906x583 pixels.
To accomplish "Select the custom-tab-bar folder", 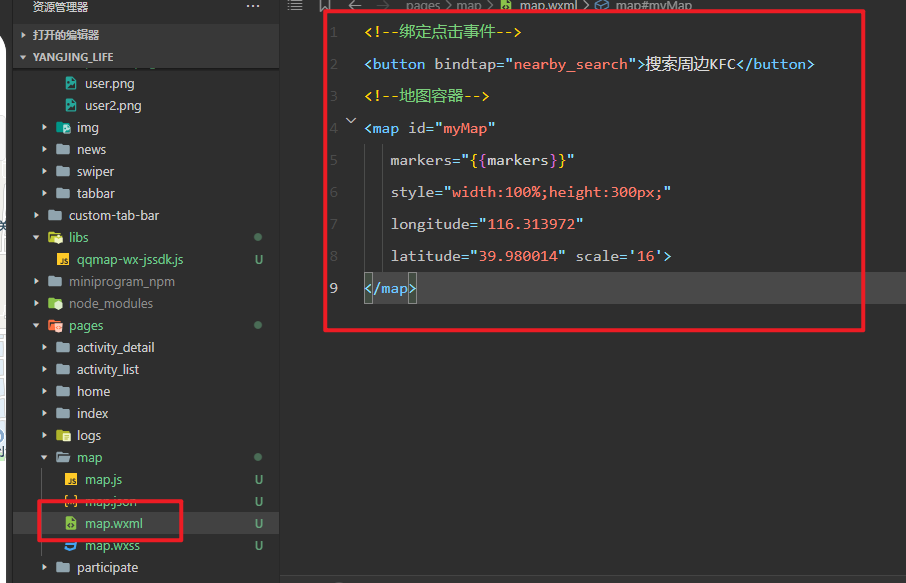I will point(114,215).
